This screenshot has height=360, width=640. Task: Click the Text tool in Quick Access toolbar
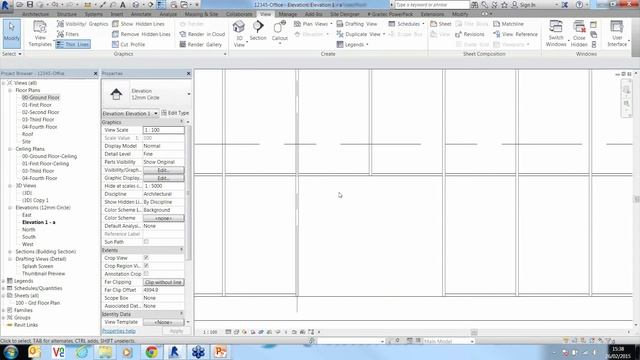[x=122, y=4]
